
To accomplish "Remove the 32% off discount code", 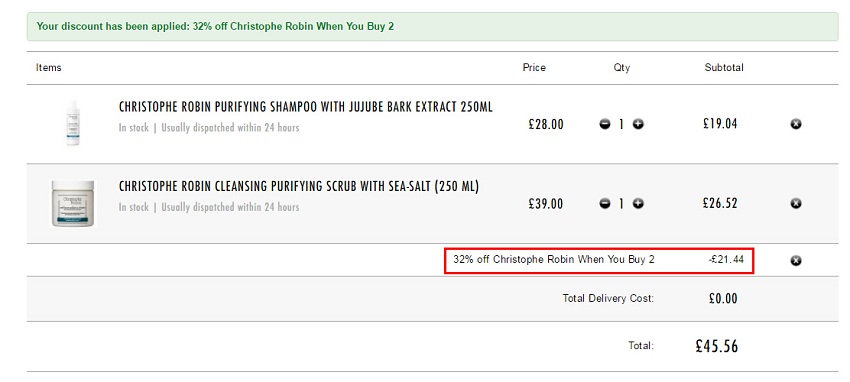I will tap(795, 261).
